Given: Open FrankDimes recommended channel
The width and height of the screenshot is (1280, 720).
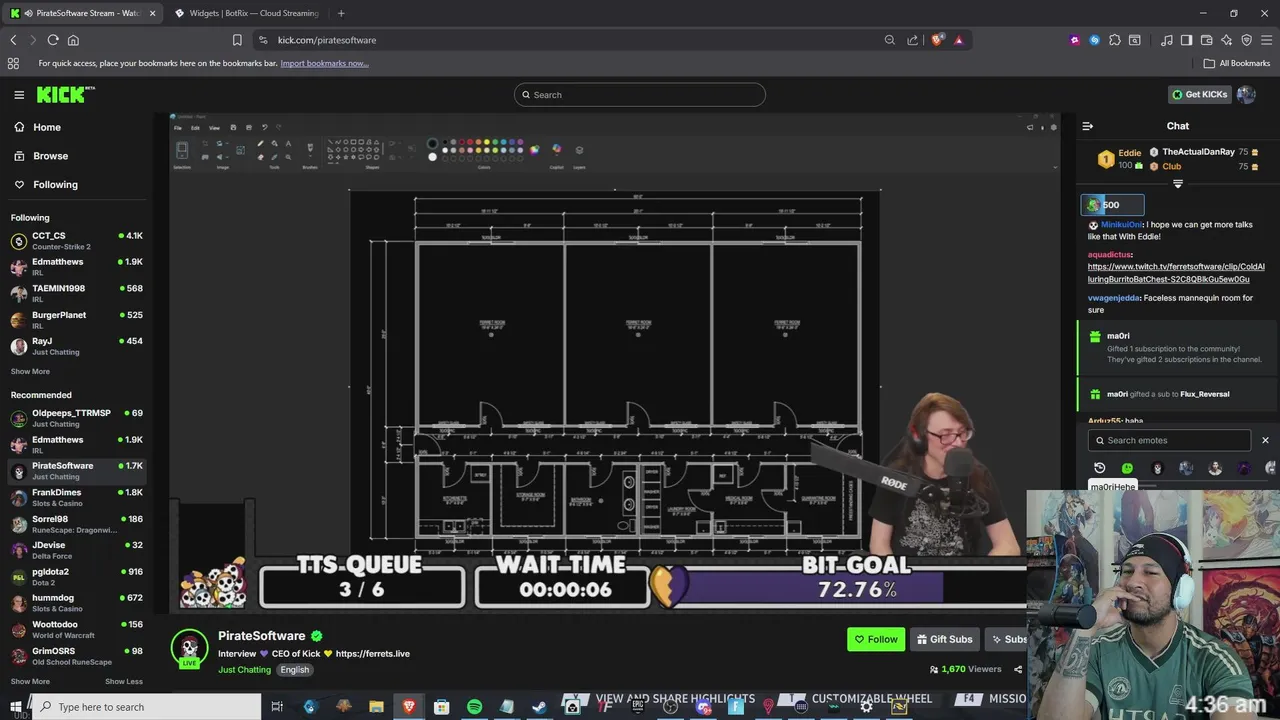Looking at the screenshot, I should pyautogui.click(x=77, y=497).
